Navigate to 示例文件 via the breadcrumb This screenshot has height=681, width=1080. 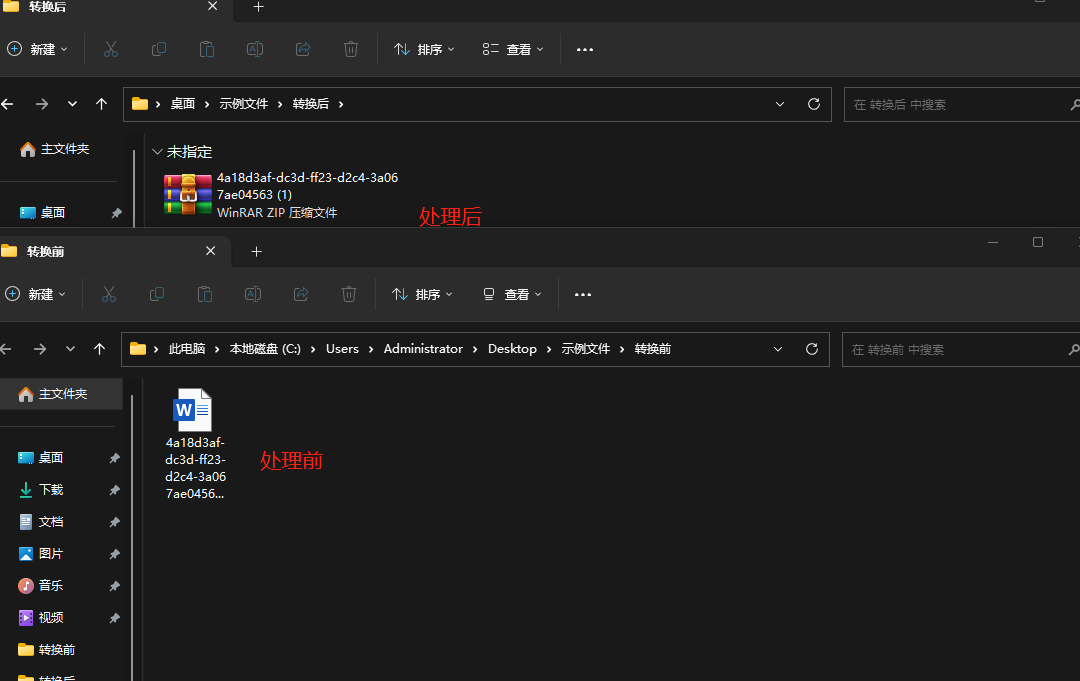[585, 349]
